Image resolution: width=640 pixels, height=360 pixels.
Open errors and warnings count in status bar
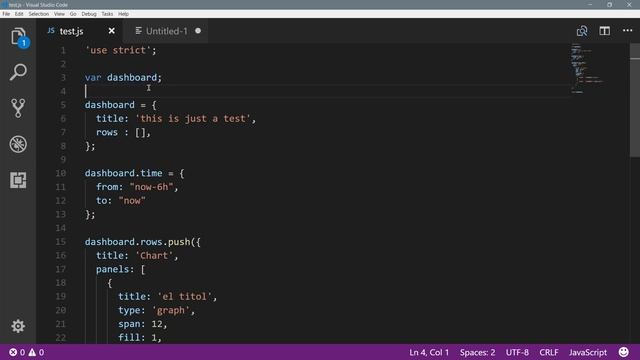pos(27,352)
